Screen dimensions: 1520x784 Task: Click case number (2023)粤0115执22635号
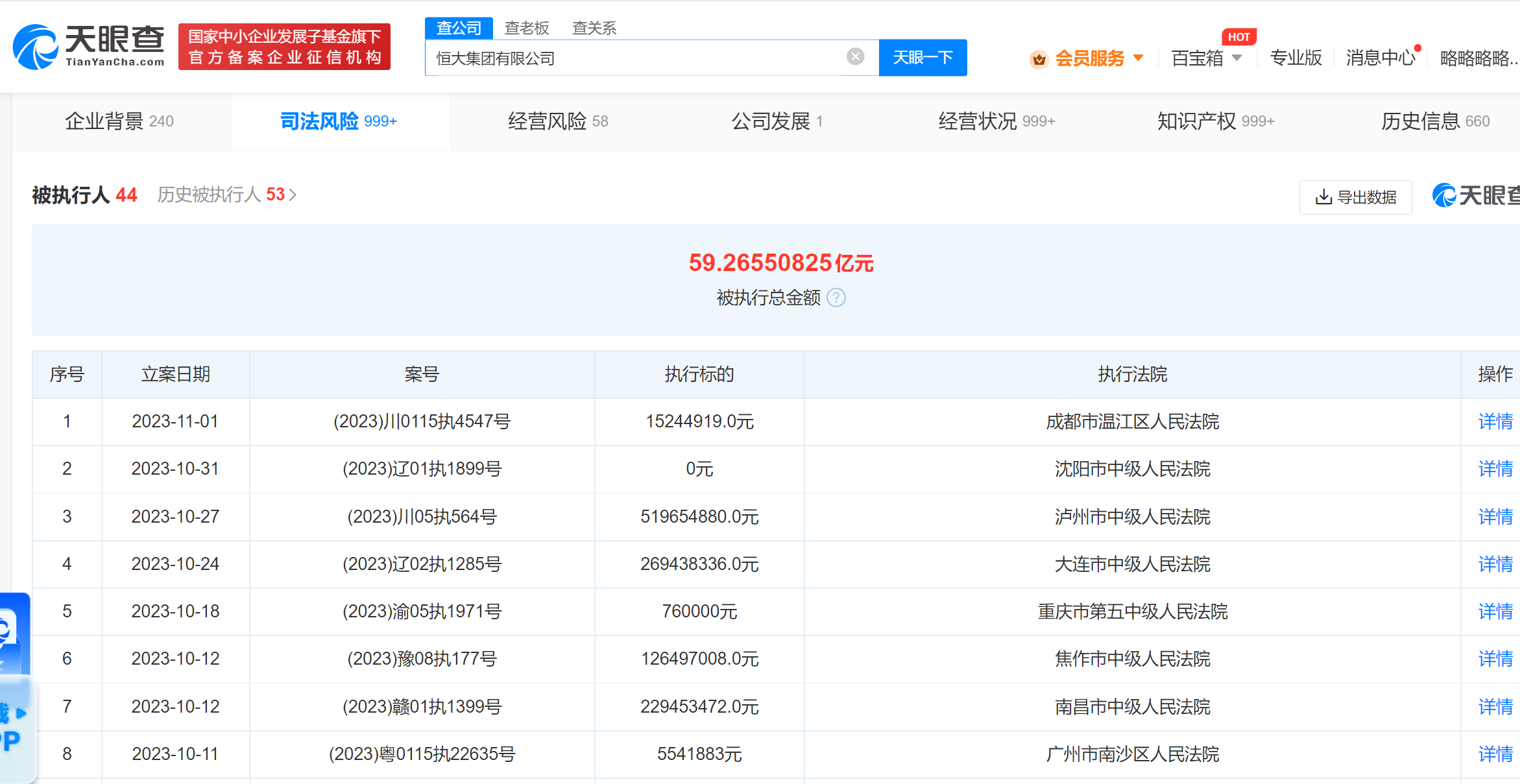tap(422, 754)
